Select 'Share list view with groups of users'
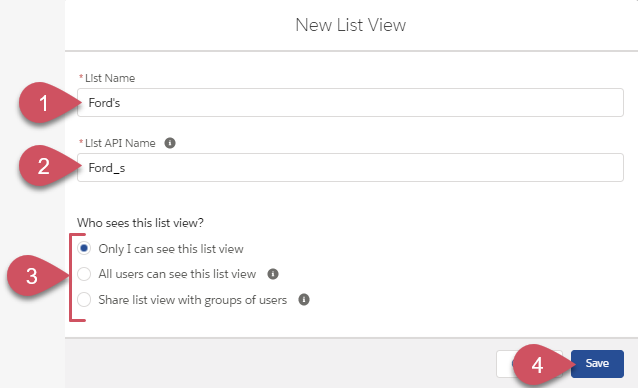This screenshot has height=388, width=638. click(84, 300)
